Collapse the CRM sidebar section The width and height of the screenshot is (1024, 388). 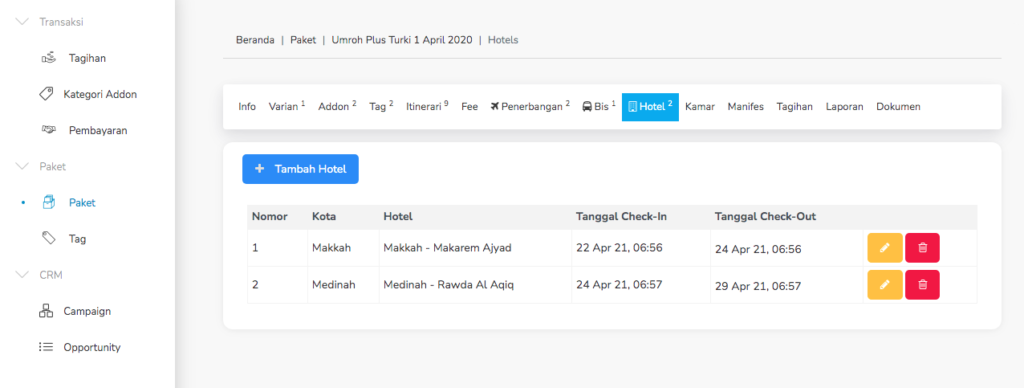coord(23,275)
